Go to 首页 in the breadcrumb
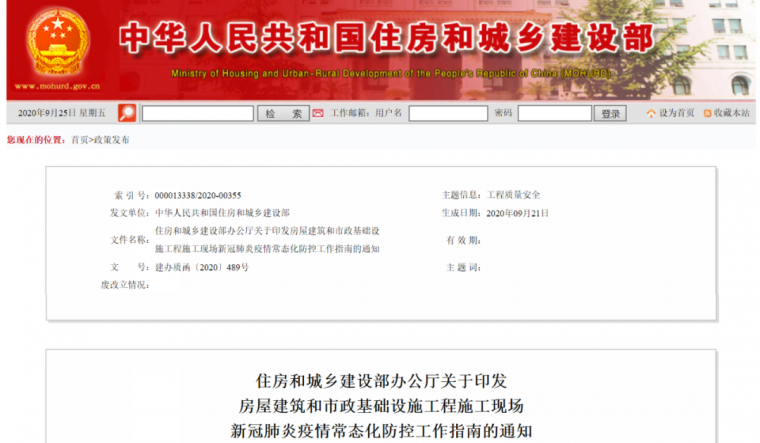This screenshot has width=760, height=443. click(x=79, y=140)
